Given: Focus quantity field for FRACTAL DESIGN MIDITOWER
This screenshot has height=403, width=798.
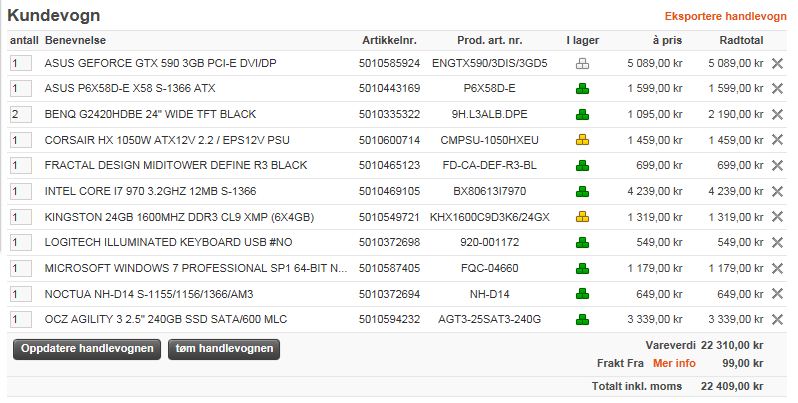Looking at the screenshot, I should [x=21, y=165].
